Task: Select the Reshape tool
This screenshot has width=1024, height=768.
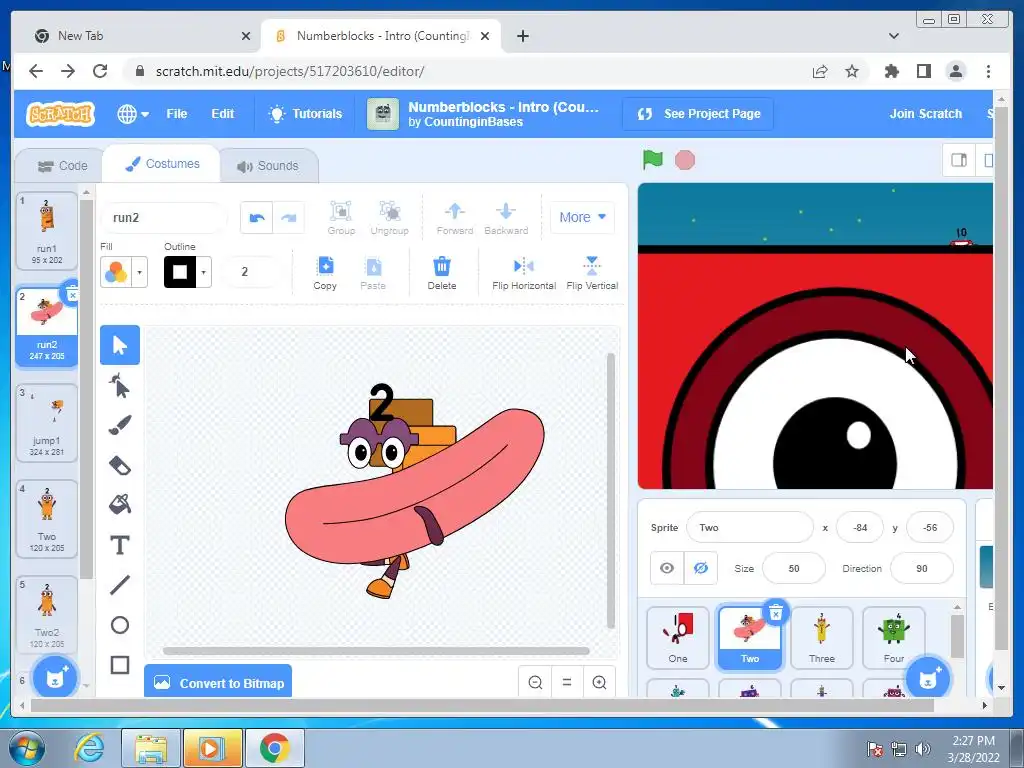Action: click(x=120, y=386)
